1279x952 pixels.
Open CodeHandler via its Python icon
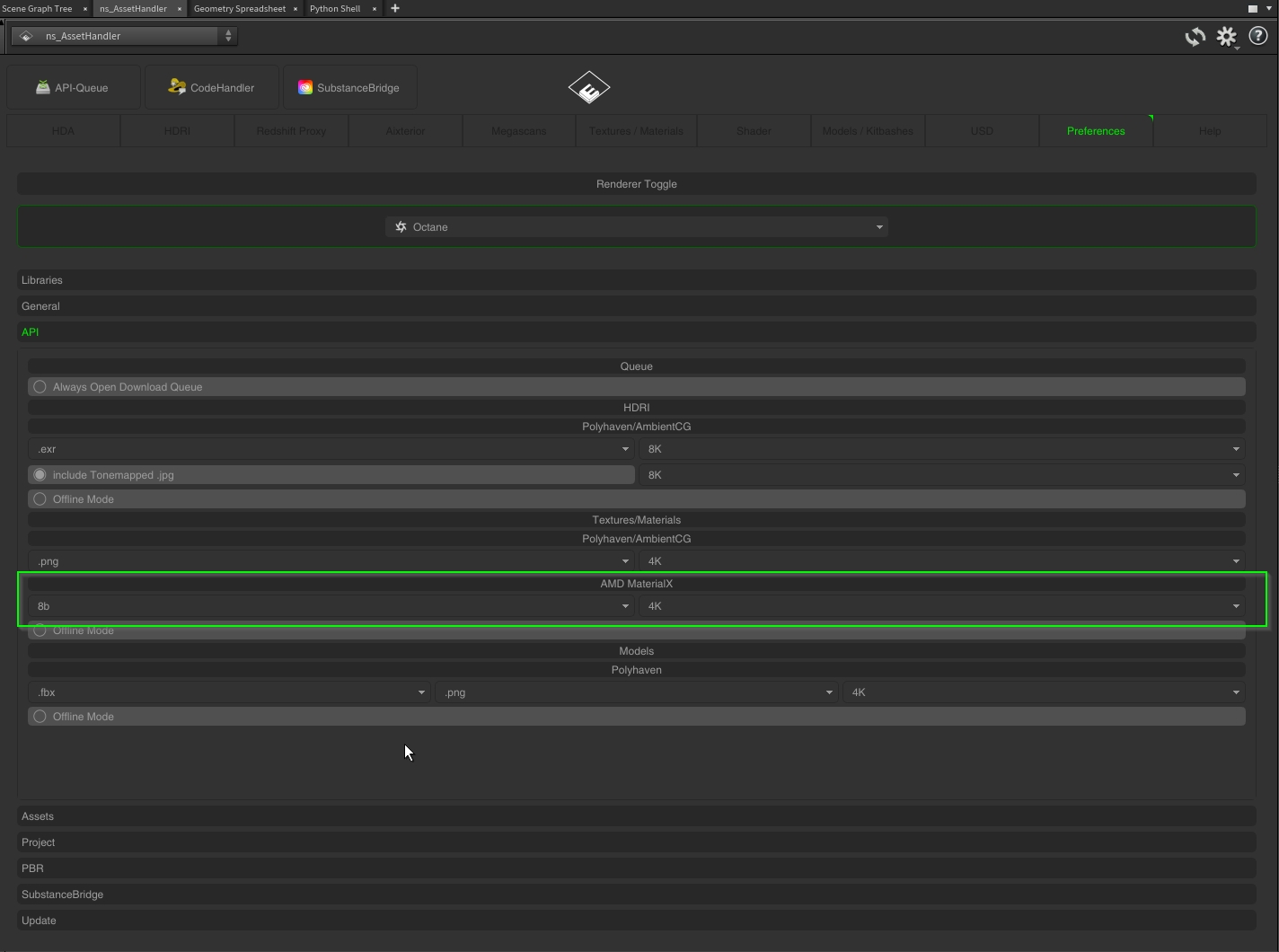pos(177,87)
